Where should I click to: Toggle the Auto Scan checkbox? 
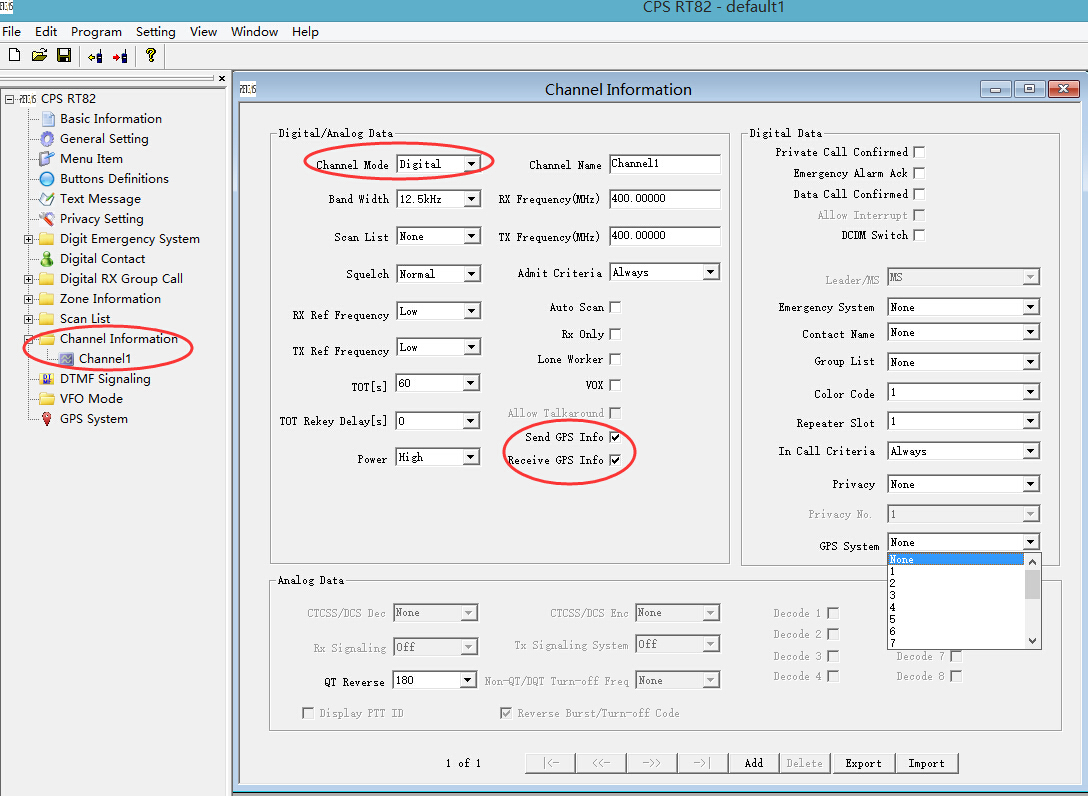click(x=615, y=307)
